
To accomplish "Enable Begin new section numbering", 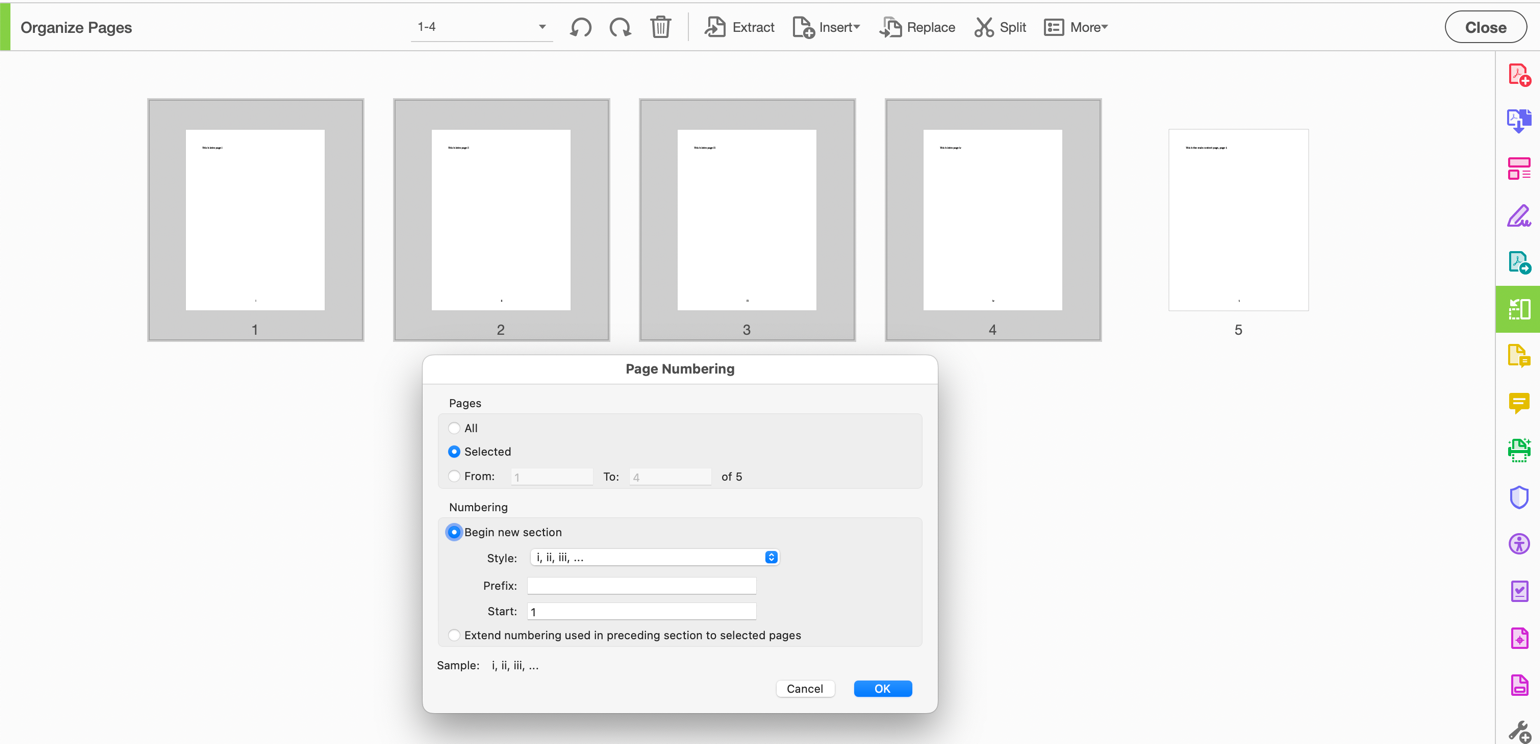I will tap(454, 531).
